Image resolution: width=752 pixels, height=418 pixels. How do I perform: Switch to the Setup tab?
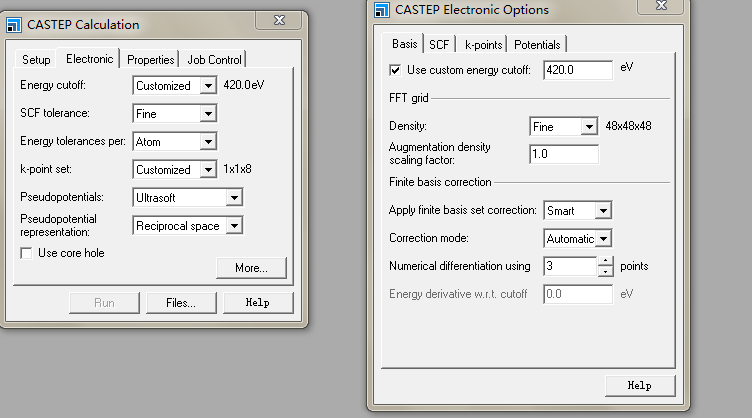[36, 60]
